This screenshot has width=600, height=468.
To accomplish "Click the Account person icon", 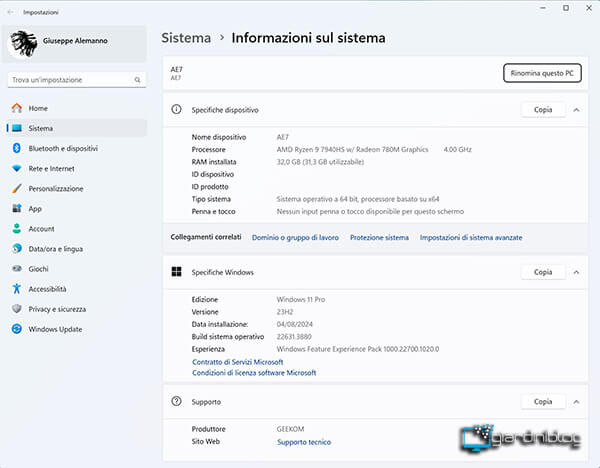I will [x=16, y=228].
